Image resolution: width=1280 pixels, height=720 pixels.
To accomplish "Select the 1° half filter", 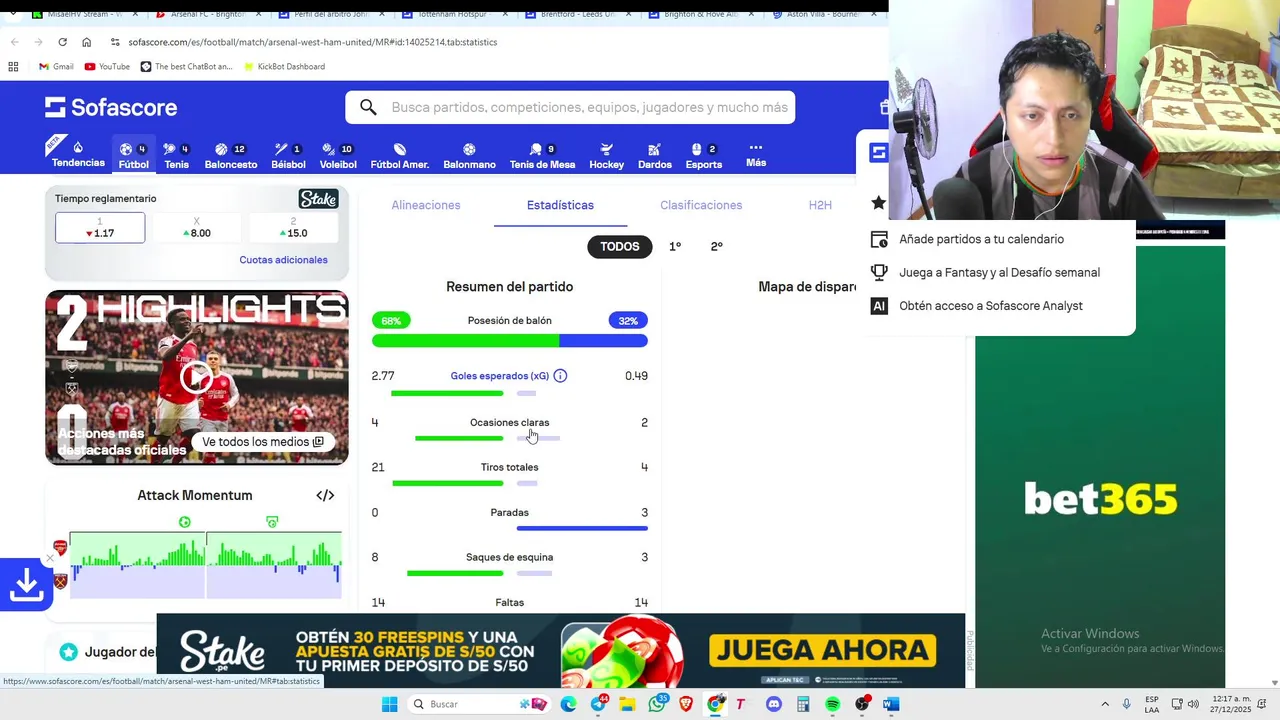I will (x=675, y=247).
